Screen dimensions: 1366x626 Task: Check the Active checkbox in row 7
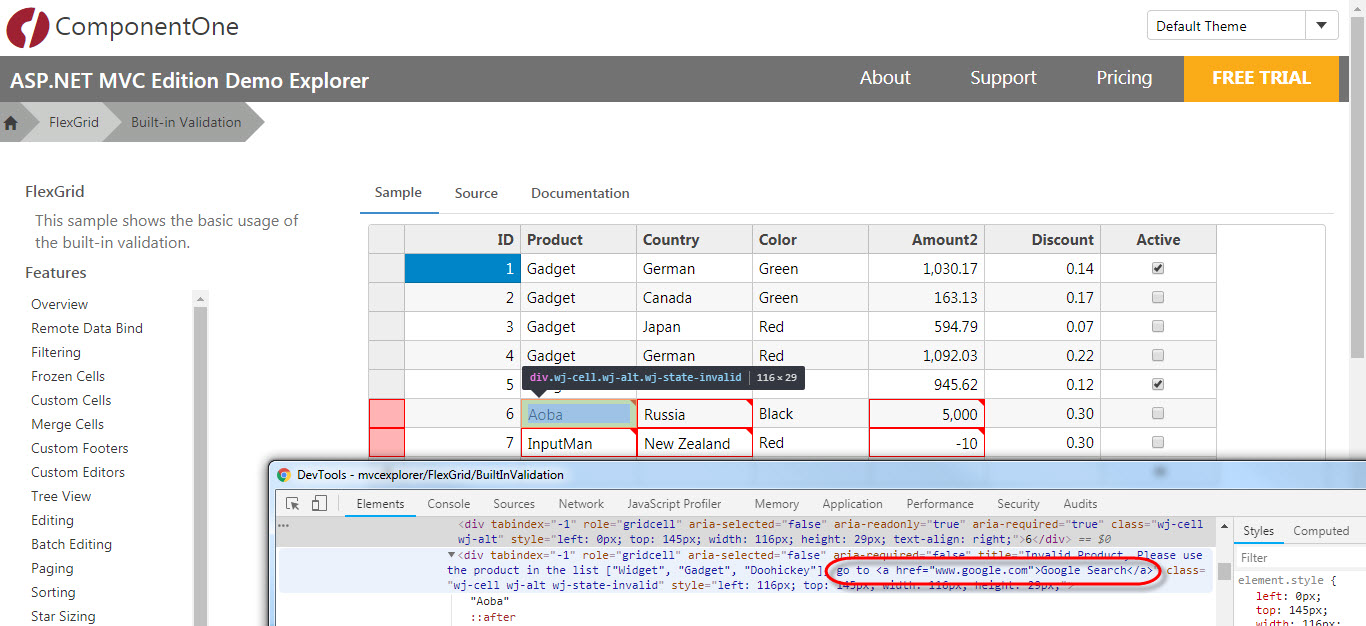[x=1158, y=442]
